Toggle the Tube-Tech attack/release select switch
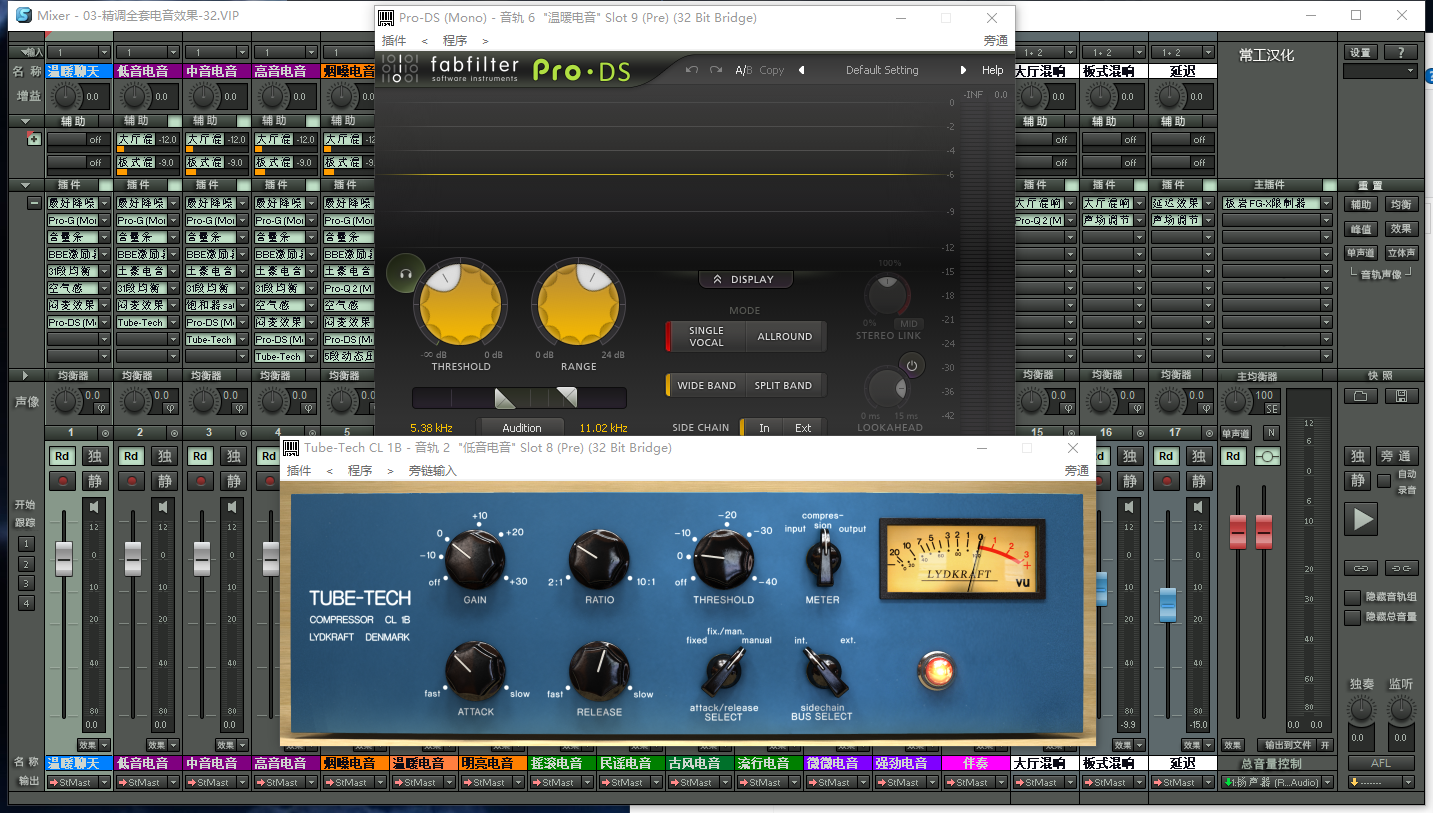 point(724,671)
